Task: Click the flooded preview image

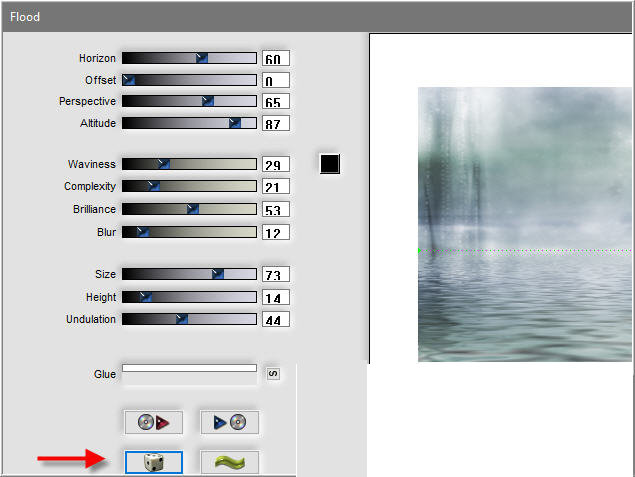Action: tap(524, 224)
